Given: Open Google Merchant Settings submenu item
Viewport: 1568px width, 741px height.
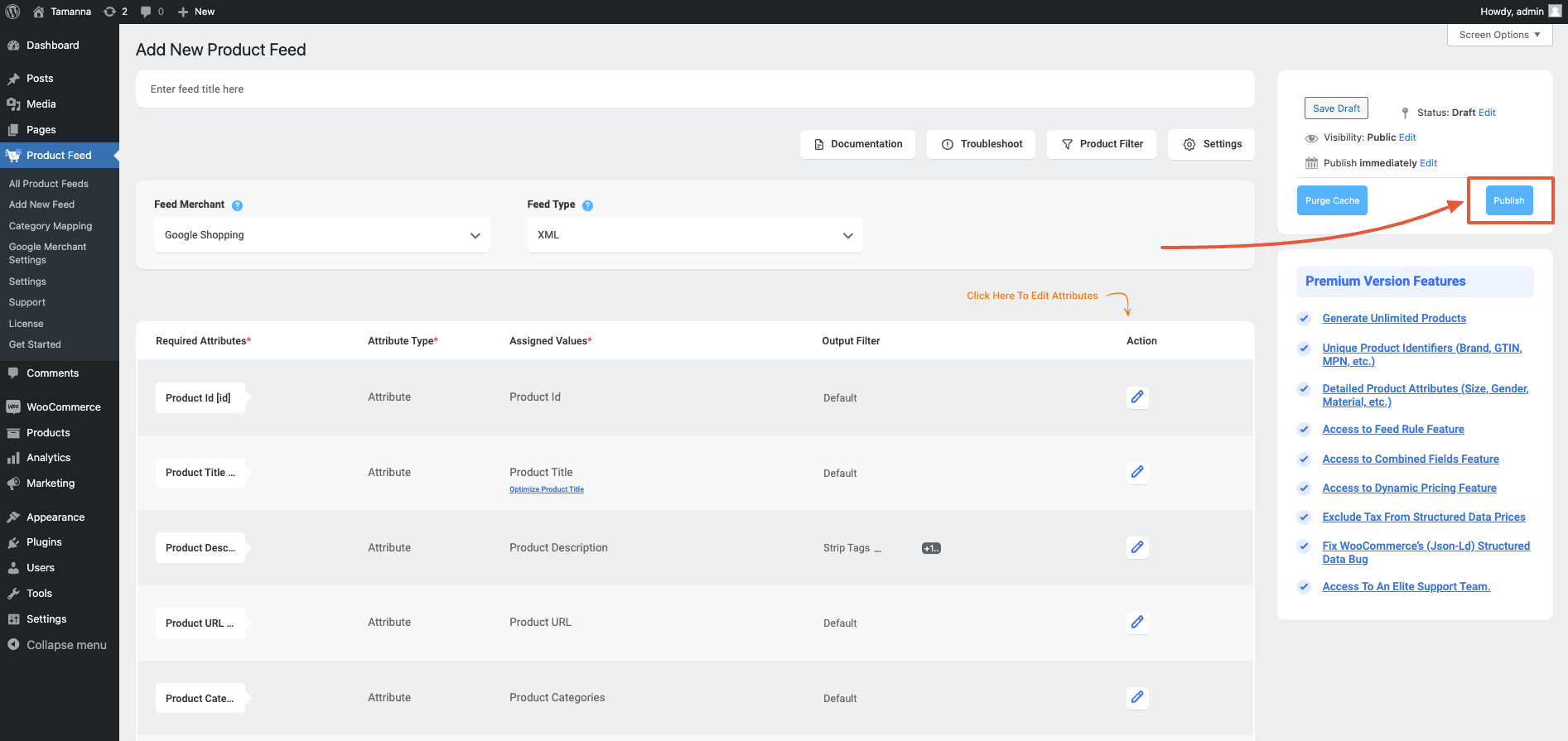Looking at the screenshot, I should pos(47,253).
